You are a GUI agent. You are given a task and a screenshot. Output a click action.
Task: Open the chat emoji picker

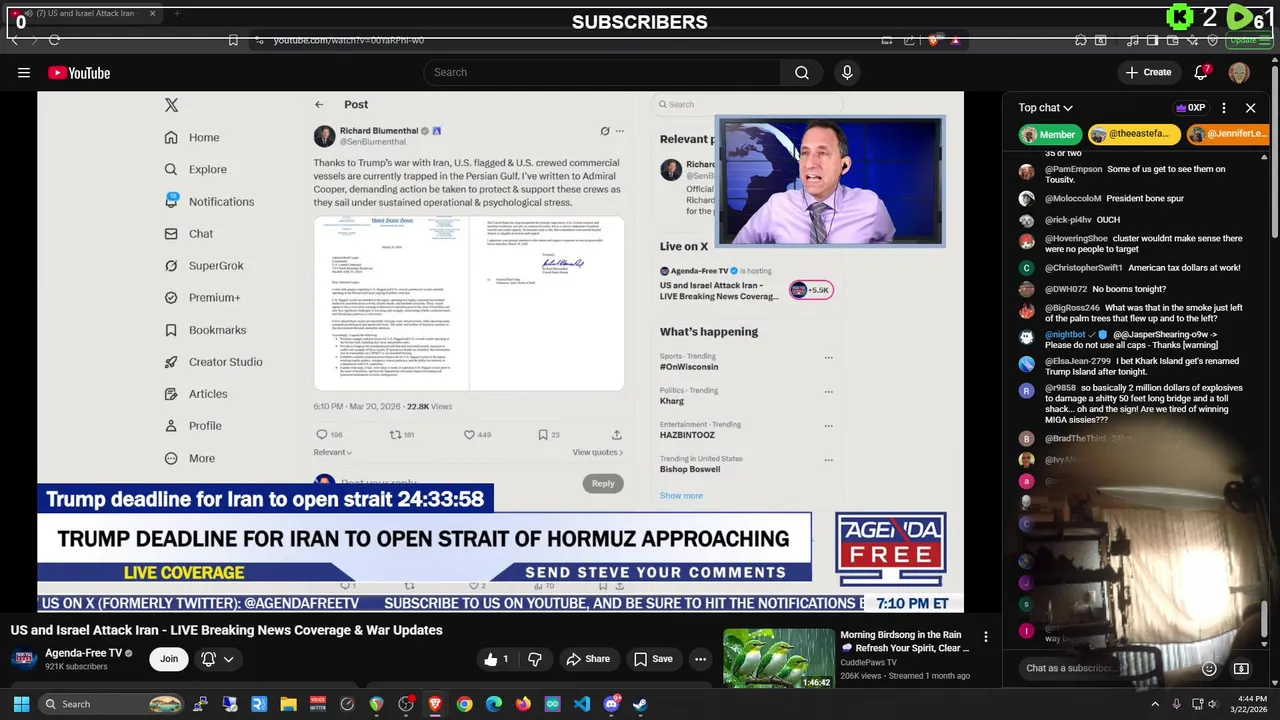[x=1209, y=668]
